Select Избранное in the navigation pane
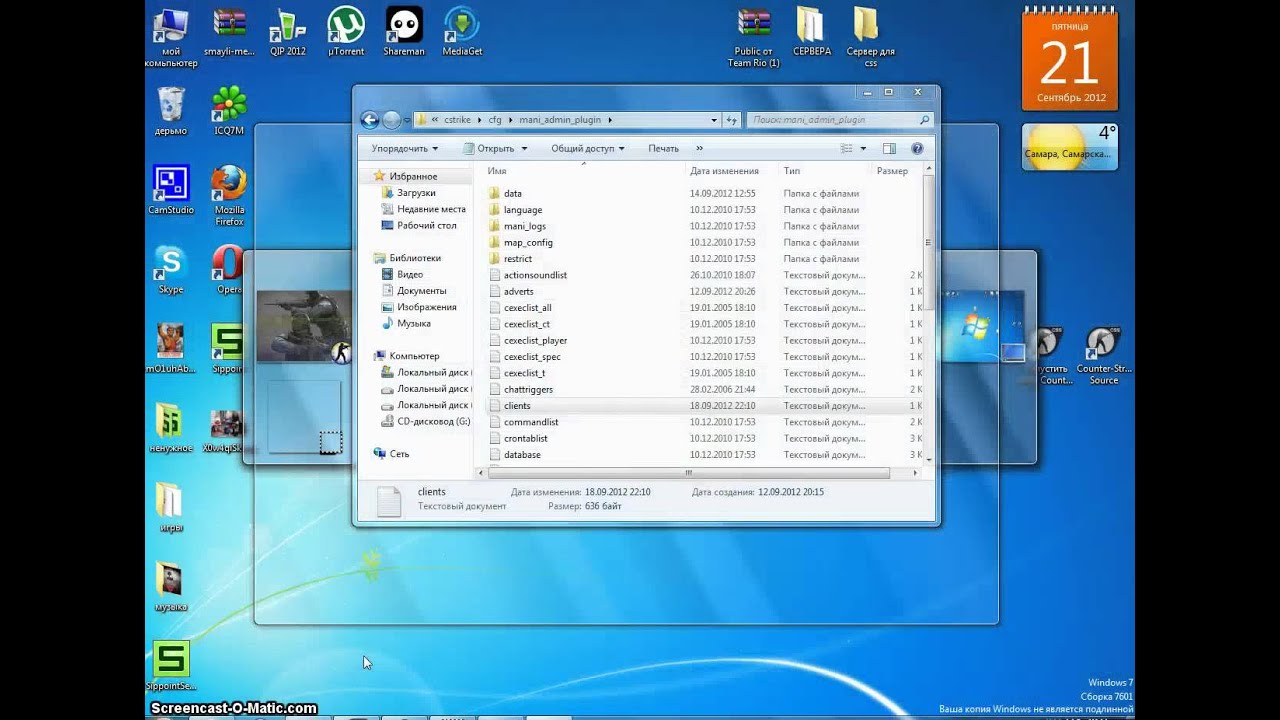Image resolution: width=1280 pixels, height=720 pixels. pos(413,176)
